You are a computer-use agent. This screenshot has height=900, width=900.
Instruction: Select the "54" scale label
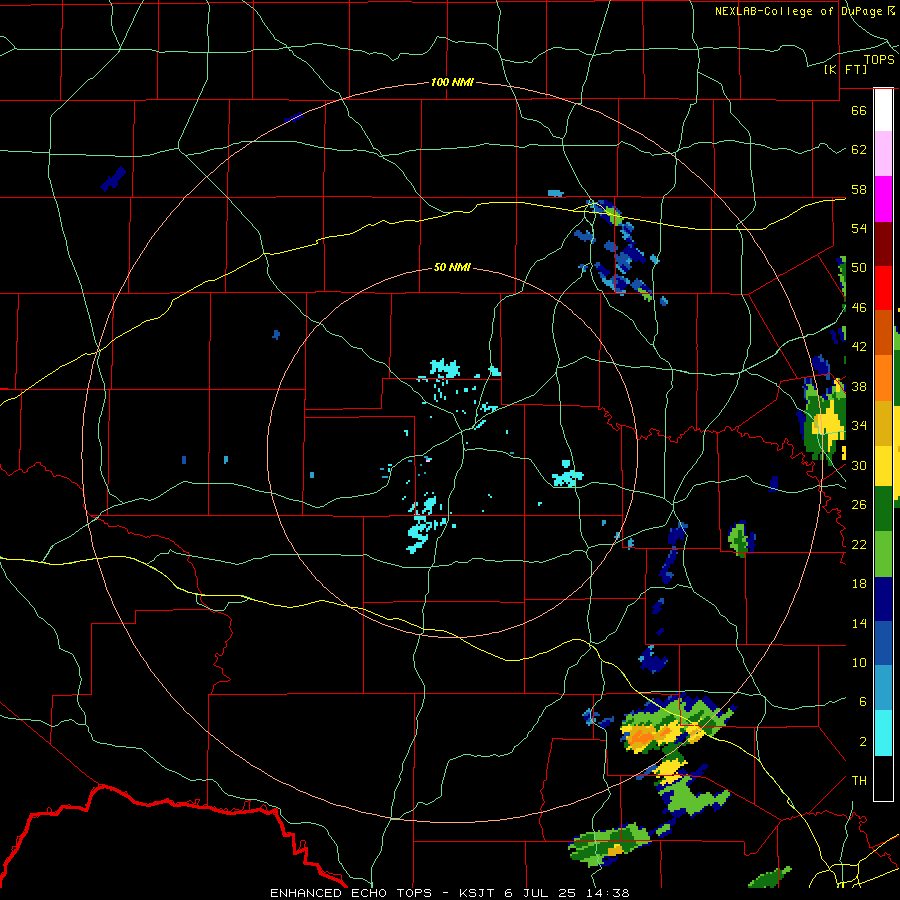(x=859, y=229)
